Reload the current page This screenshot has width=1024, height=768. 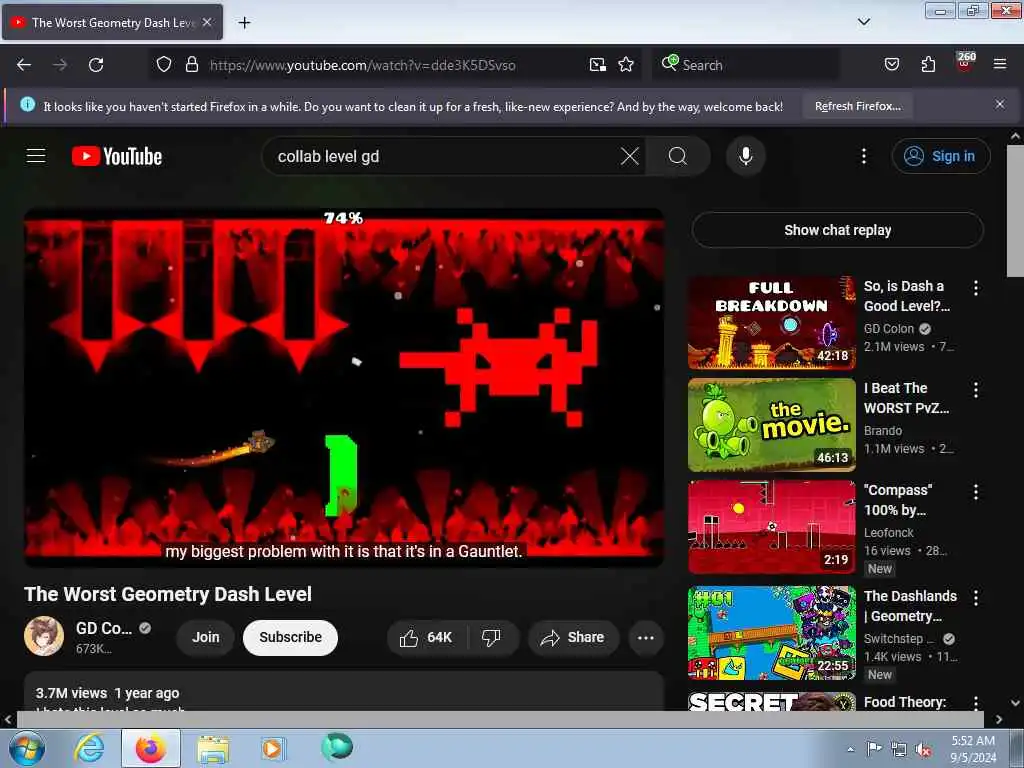click(96, 65)
